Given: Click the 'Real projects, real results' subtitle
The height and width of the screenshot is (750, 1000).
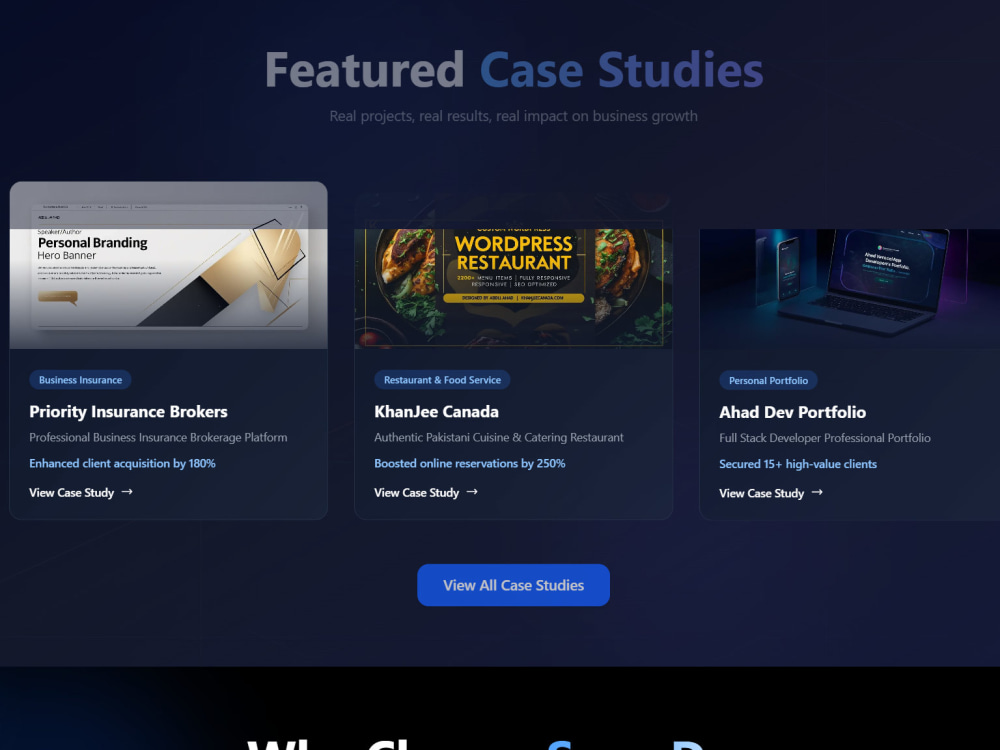Looking at the screenshot, I should [x=513, y=116].
